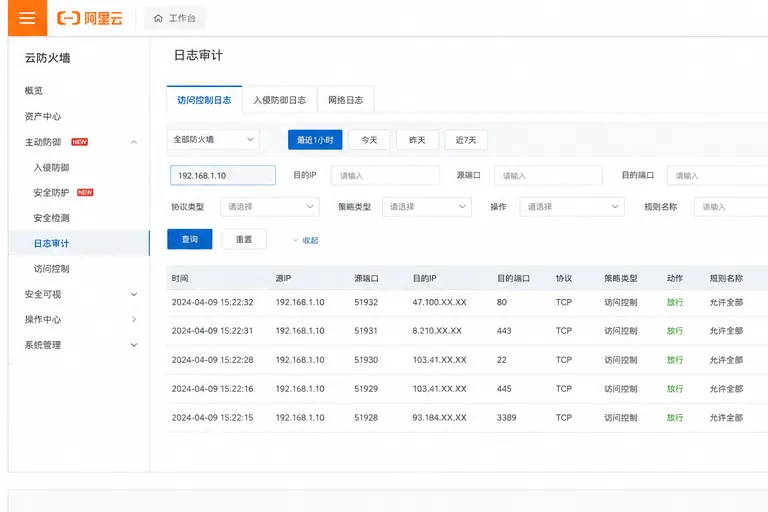Open the hamburger menu button
768x512 pixels.
tap(27, 18)
